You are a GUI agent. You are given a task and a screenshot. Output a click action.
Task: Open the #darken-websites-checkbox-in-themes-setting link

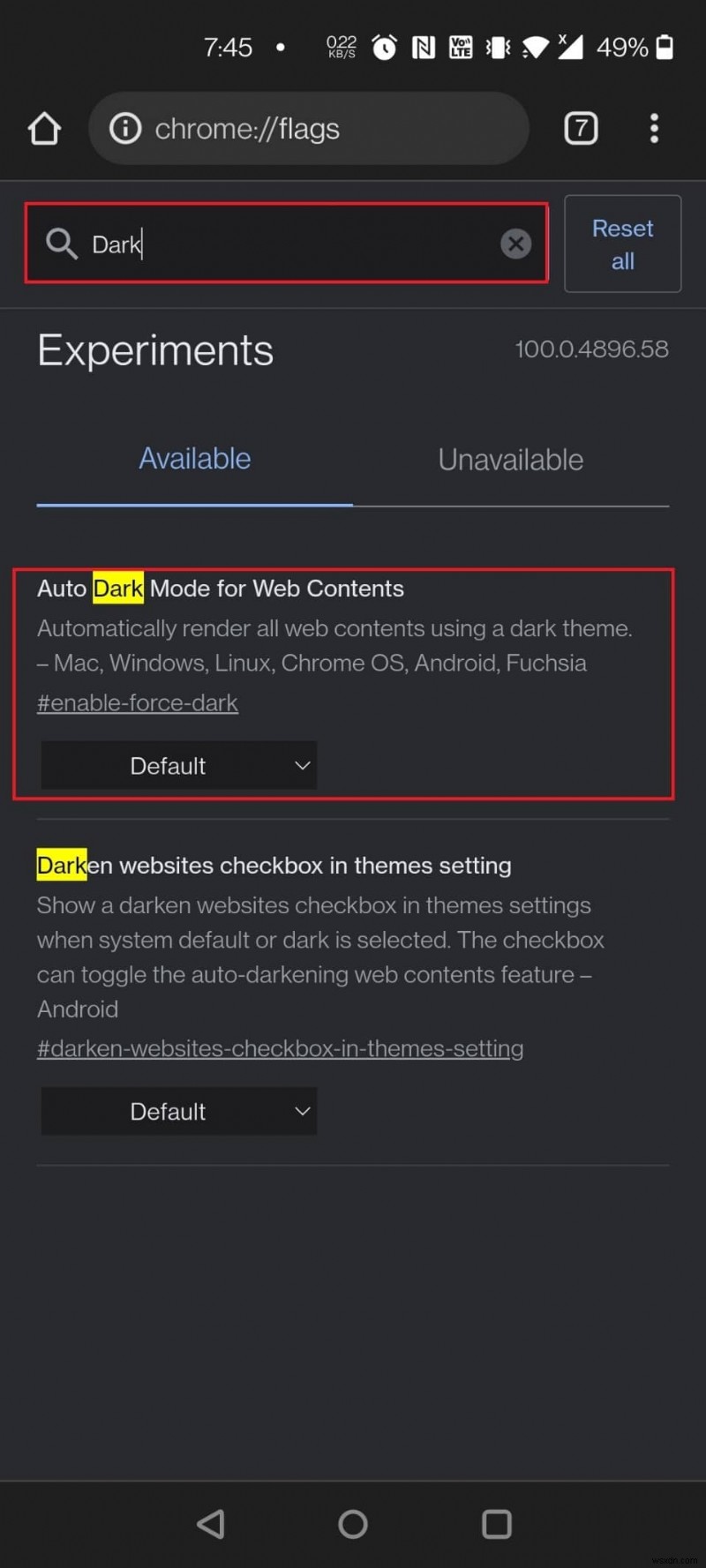tap(280, 1047)
